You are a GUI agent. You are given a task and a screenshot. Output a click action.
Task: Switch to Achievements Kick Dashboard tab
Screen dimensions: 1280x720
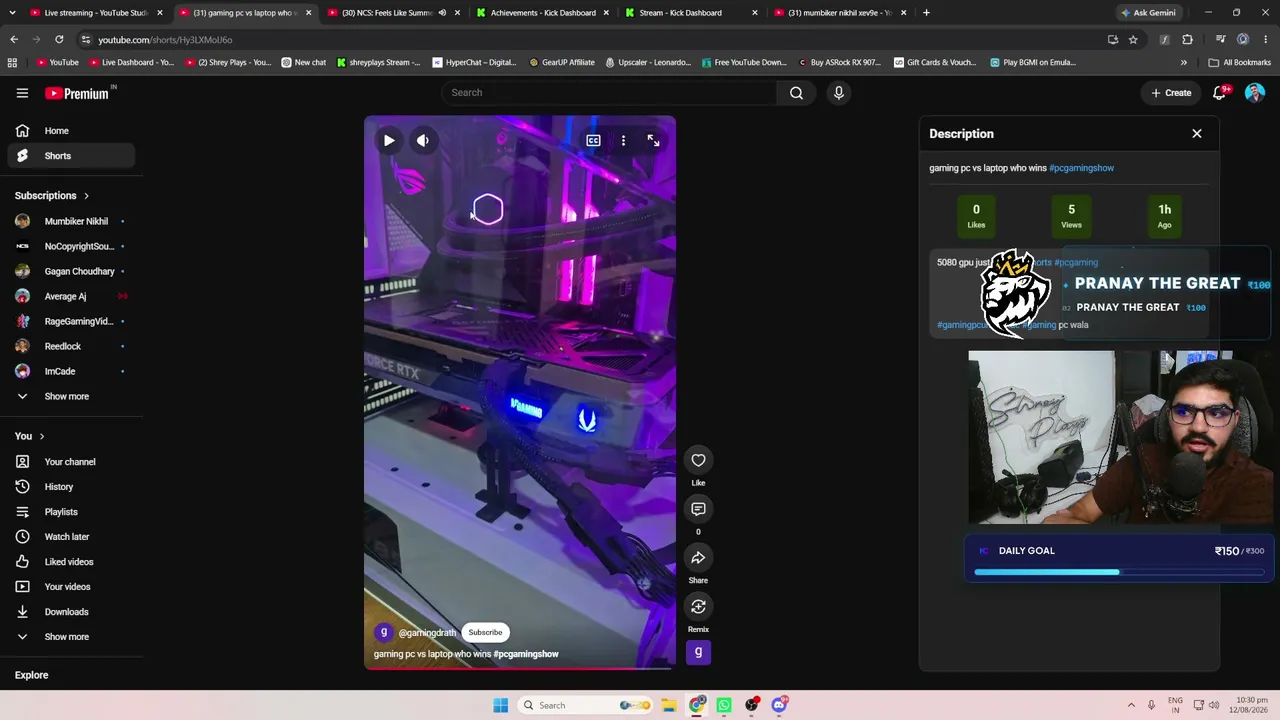[x=544, y=13]
